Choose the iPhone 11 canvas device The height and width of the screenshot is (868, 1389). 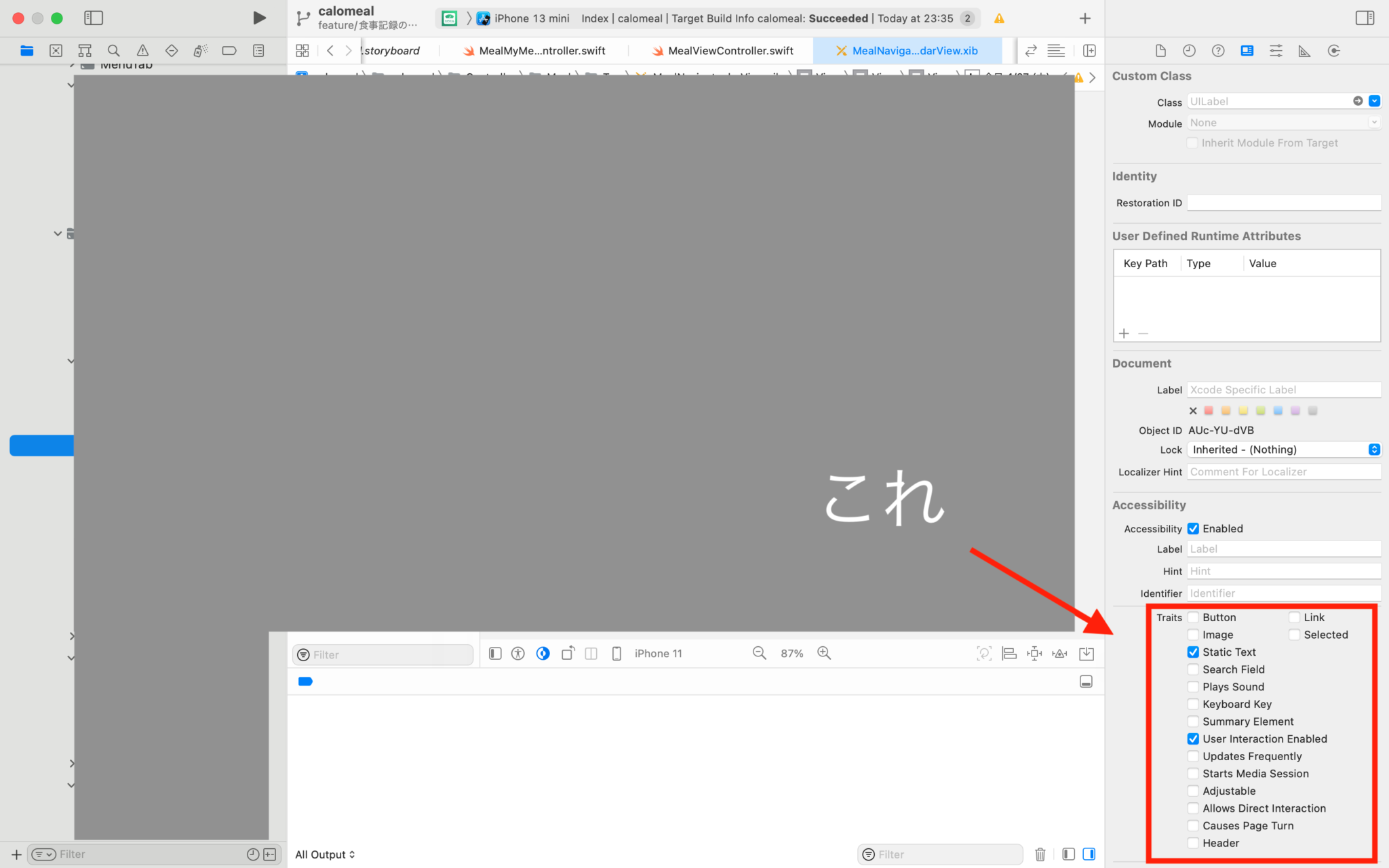(x=658, y=653)
